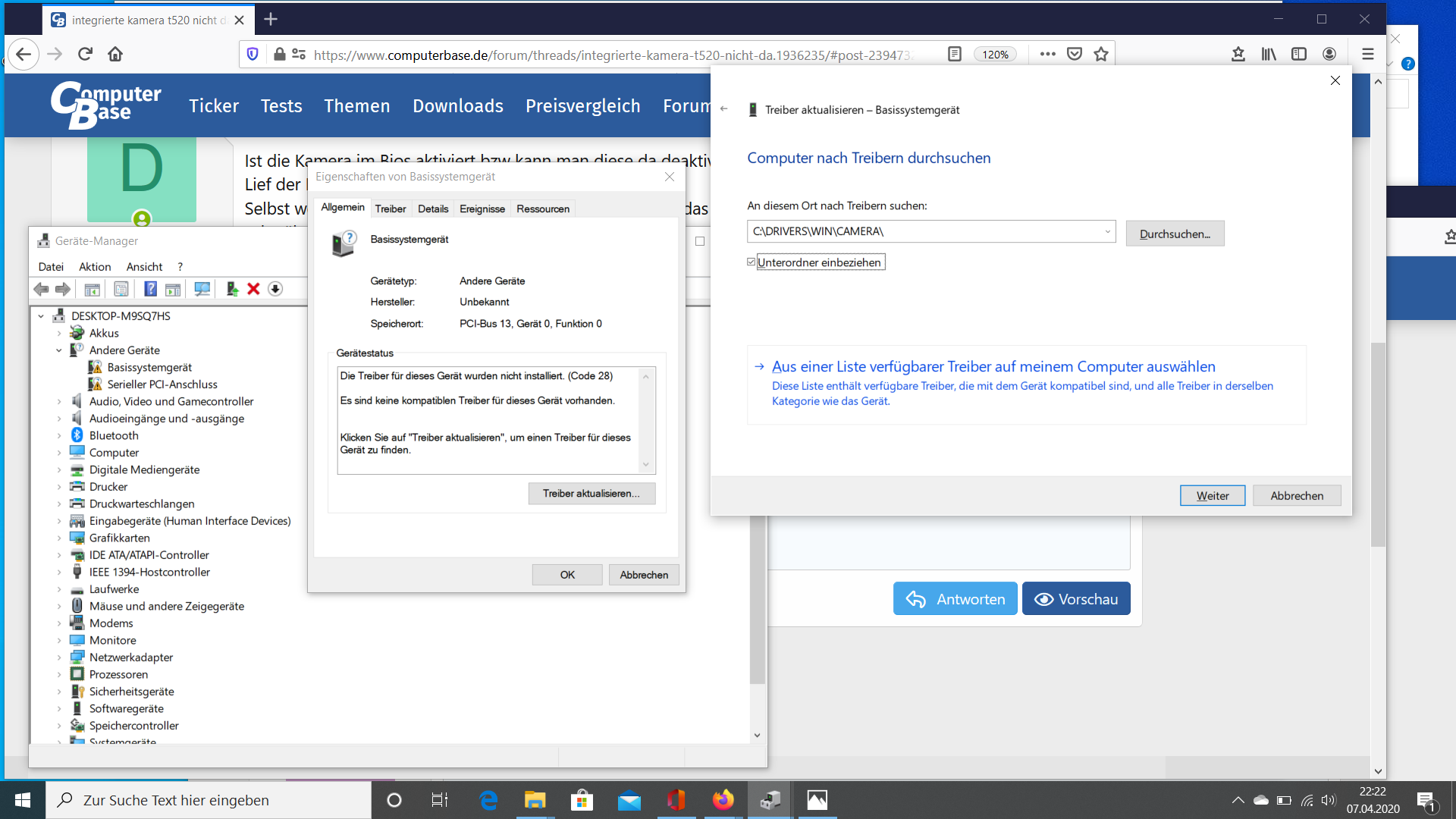Click the 'Durchsuchen...' button
This screenshot has height=819, width=1456.
point(1174,234)
